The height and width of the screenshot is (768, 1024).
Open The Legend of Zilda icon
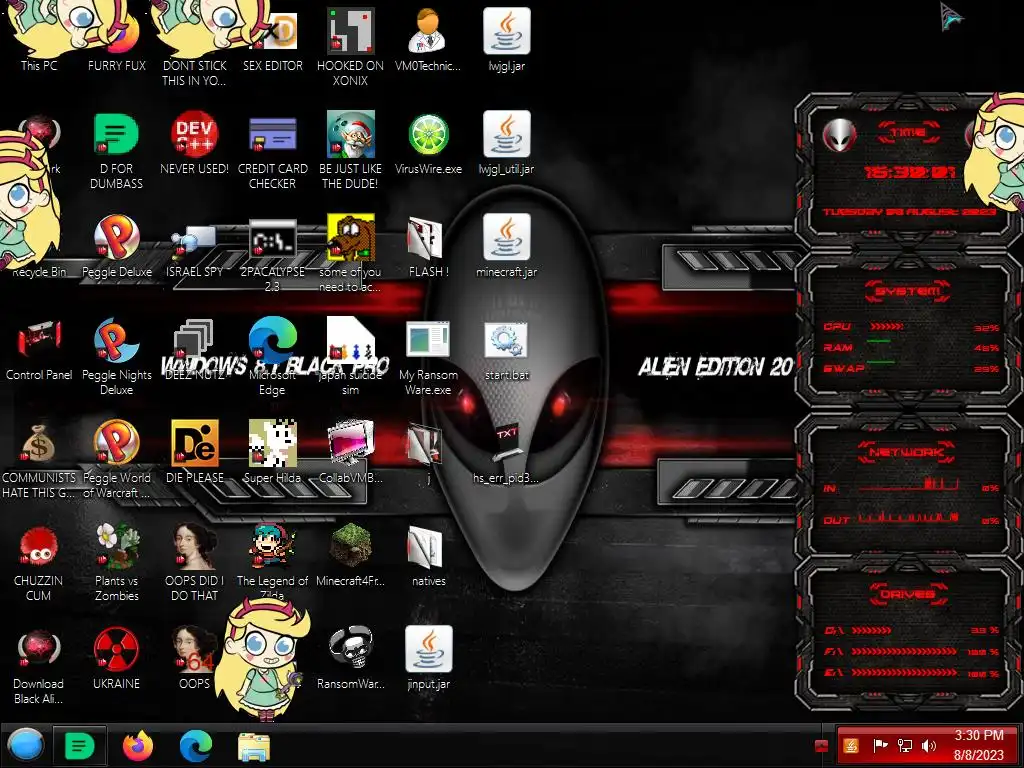pyautogui.click(x=273, y=546)
